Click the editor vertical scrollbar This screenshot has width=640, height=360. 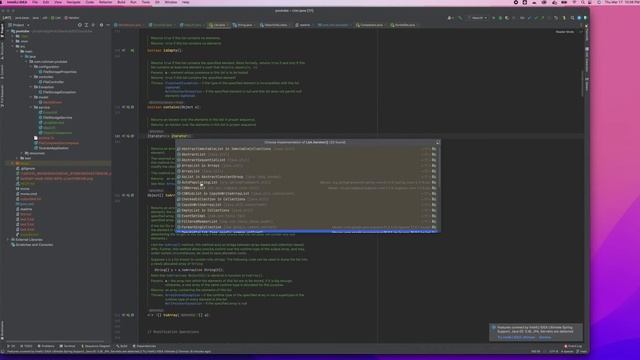[582, 85]
